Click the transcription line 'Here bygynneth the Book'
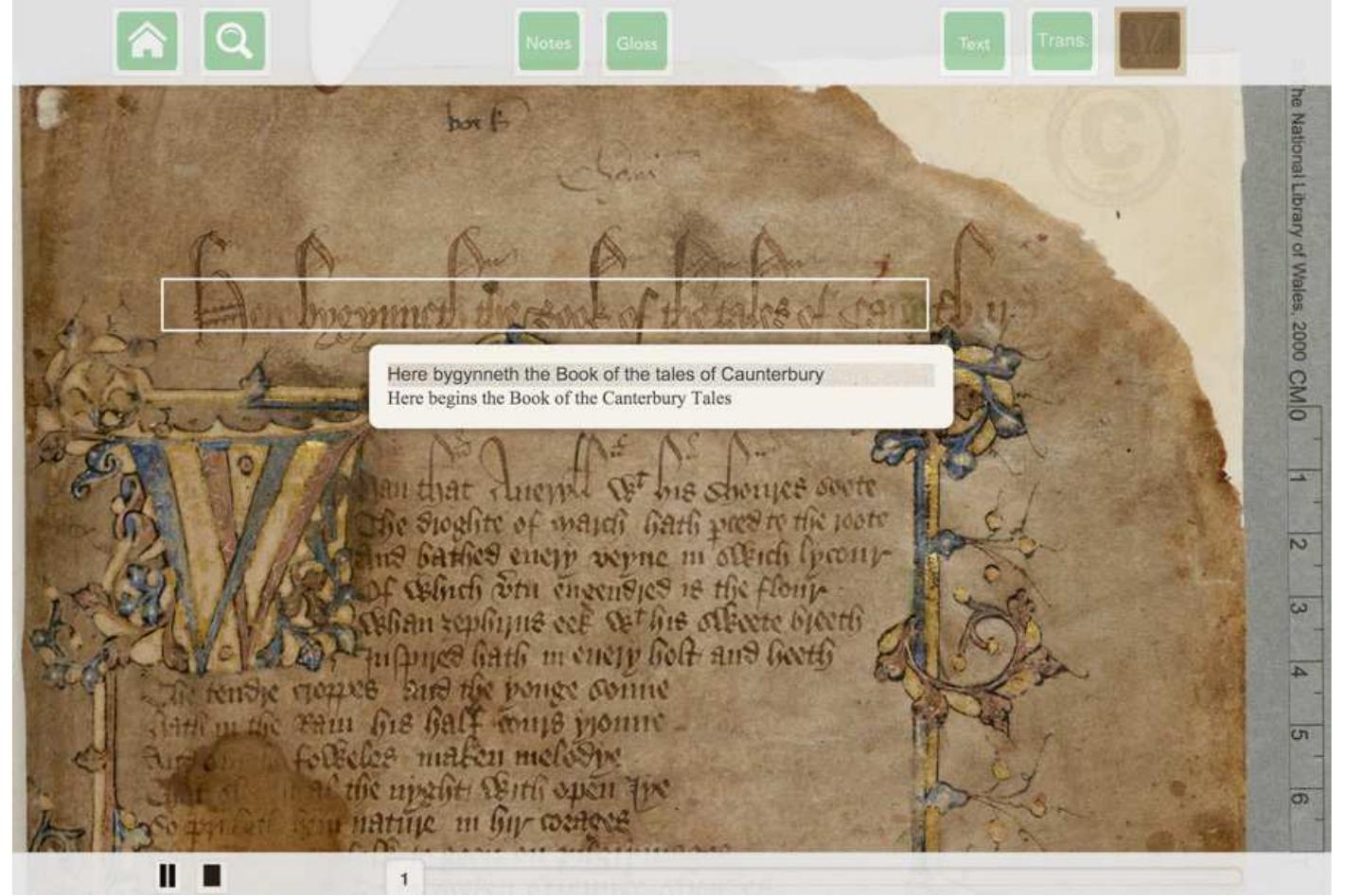 tap(606, 375)
